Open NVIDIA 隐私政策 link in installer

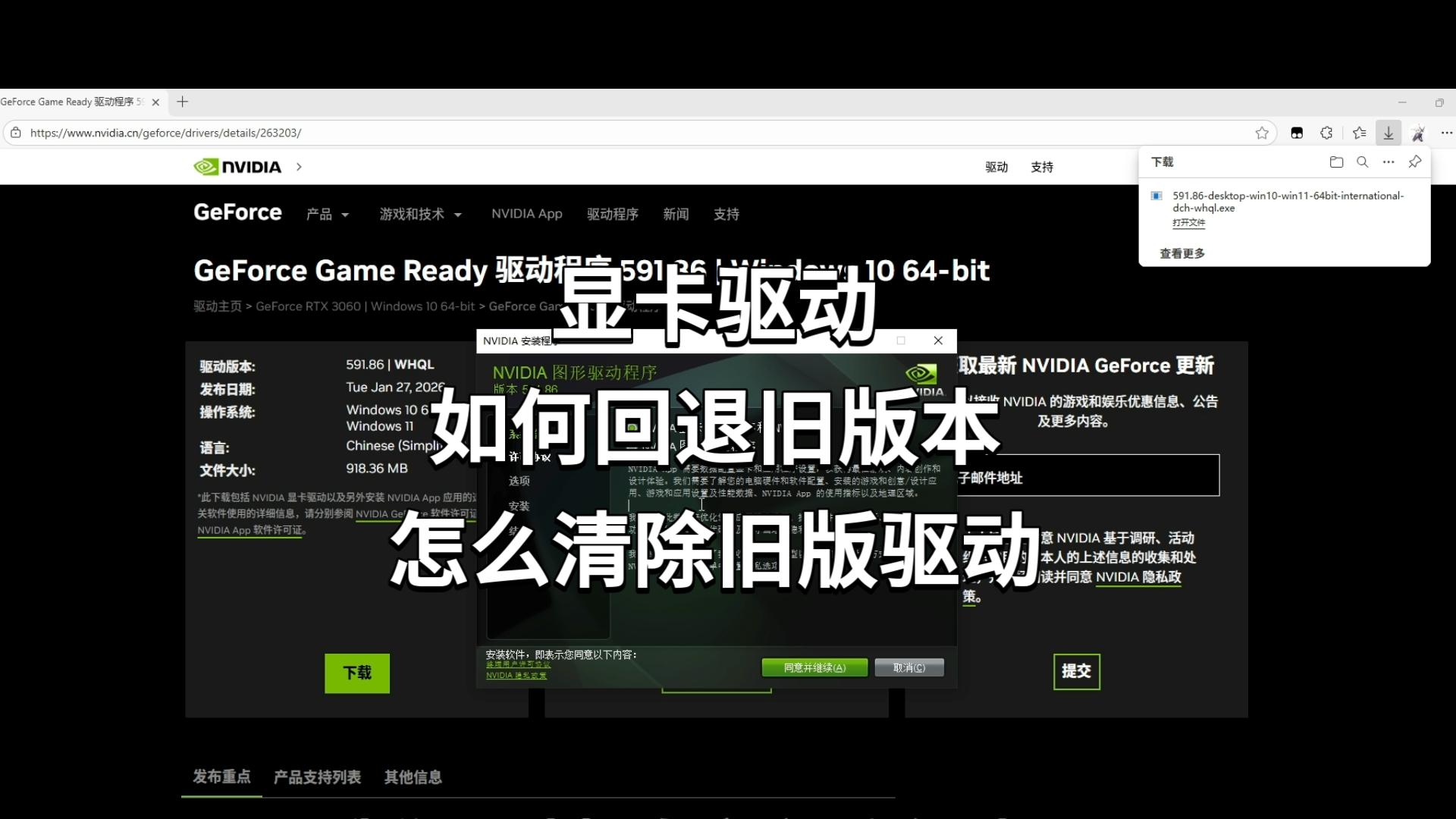pos(516,676)
